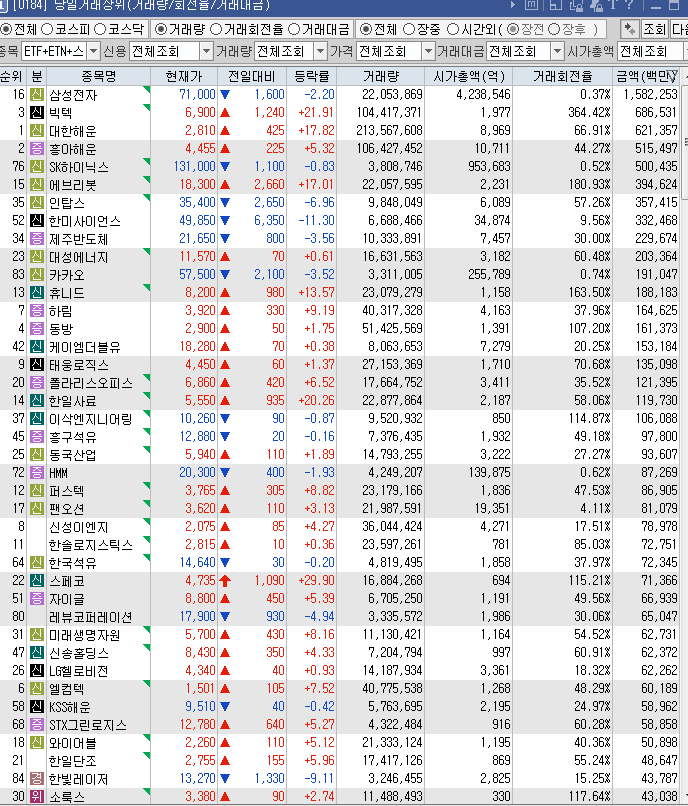
Task: Click the 신 badge beside 와이어블
Action: tap(37, 742)
